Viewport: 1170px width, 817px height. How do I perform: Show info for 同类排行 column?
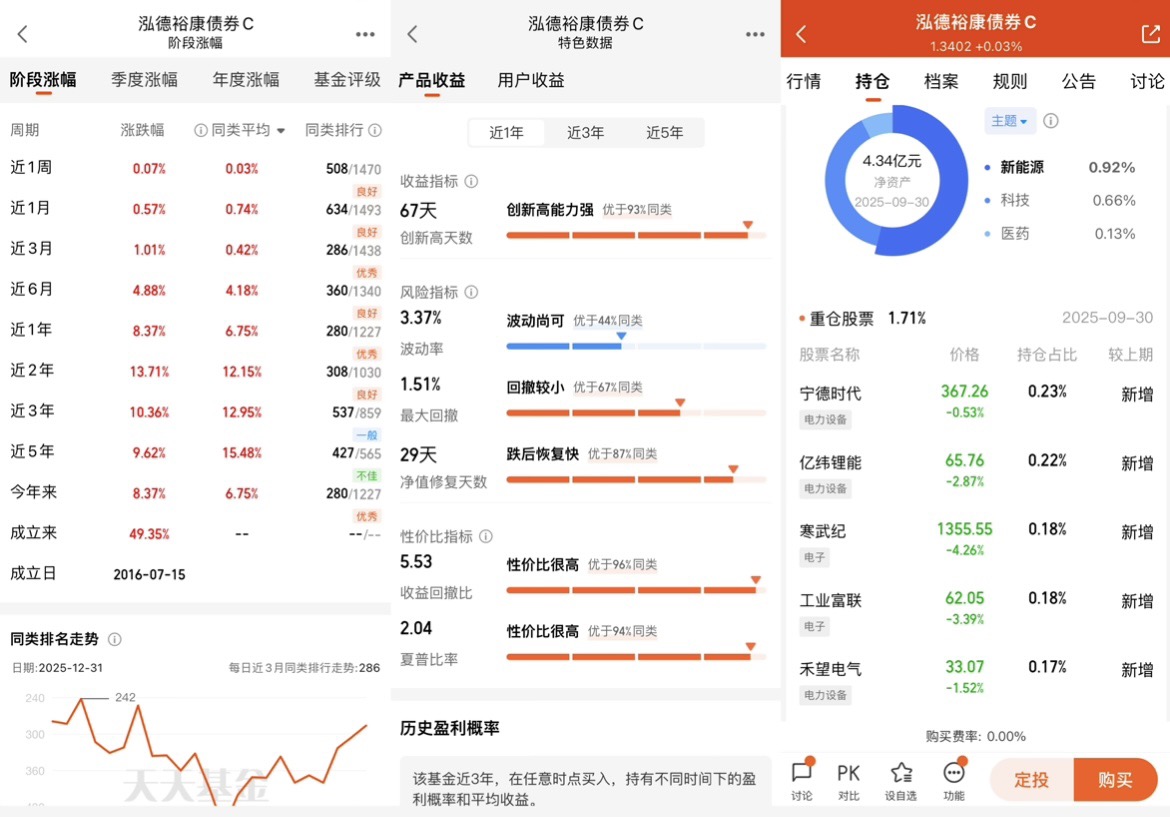point(375,131)
